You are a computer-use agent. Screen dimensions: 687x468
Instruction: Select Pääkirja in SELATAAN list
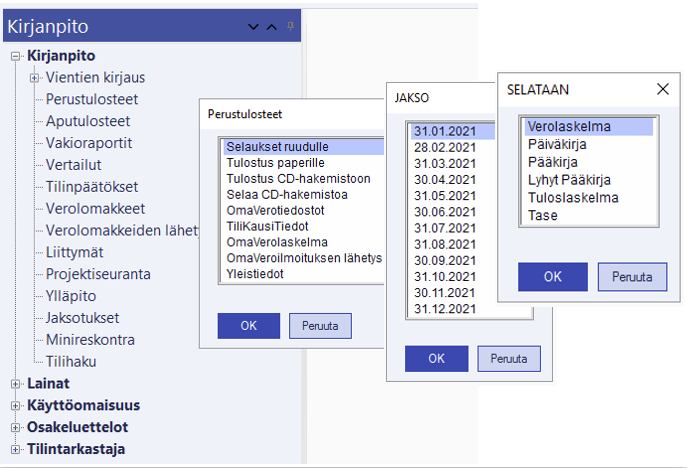(x=556, y=162)
